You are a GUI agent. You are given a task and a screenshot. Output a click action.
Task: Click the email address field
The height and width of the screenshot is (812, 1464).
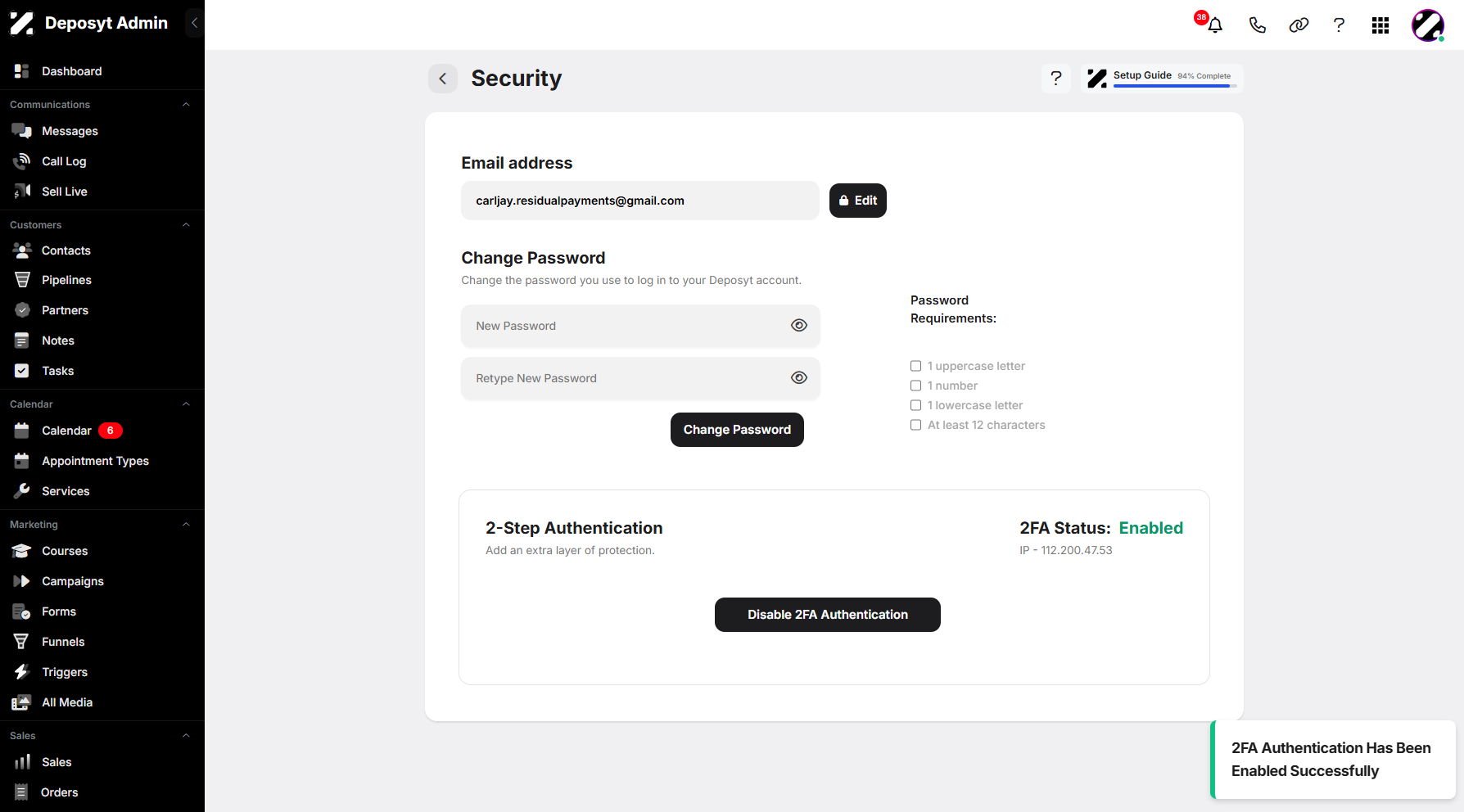pyautogui.click(x=640, y=201)
